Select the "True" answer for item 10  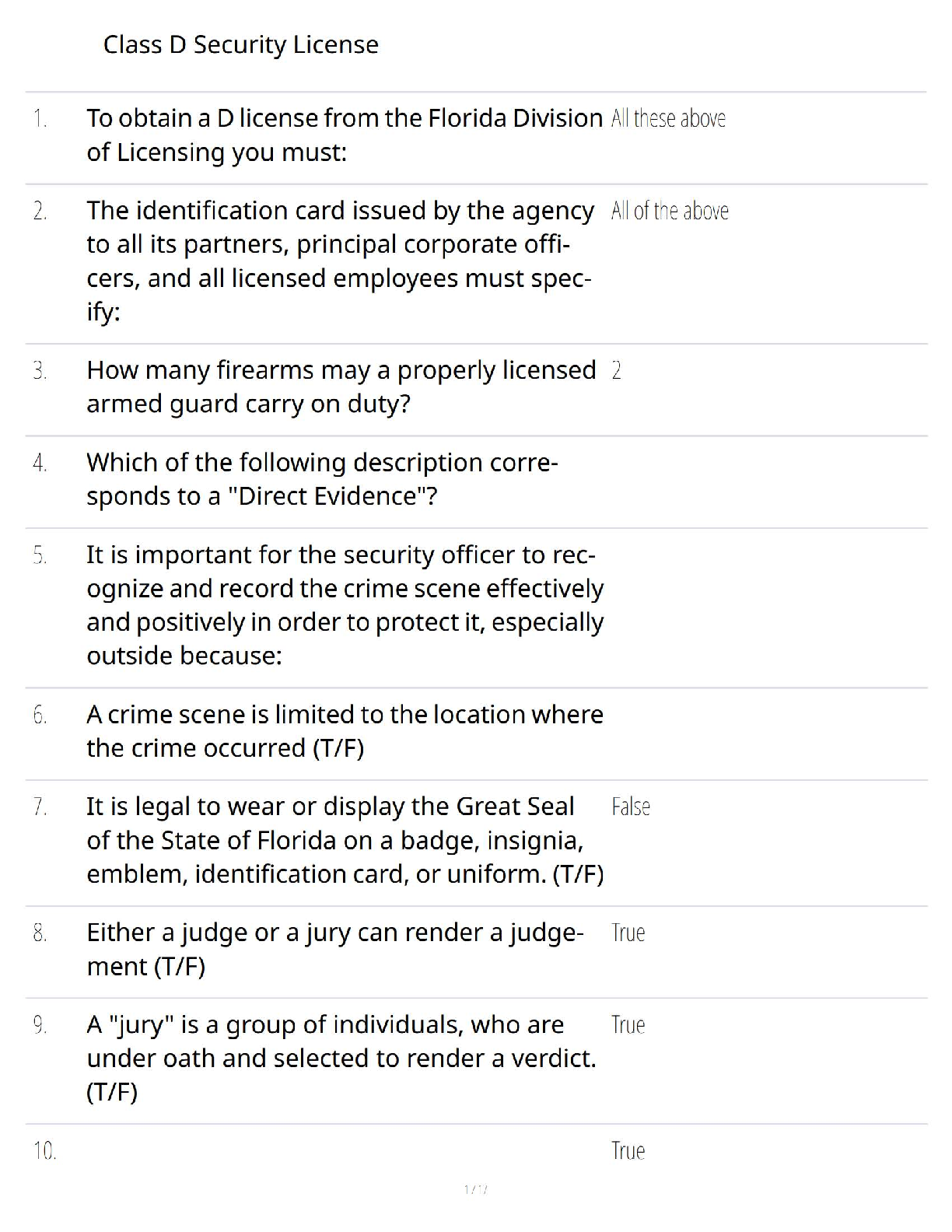pos(628,1151)
